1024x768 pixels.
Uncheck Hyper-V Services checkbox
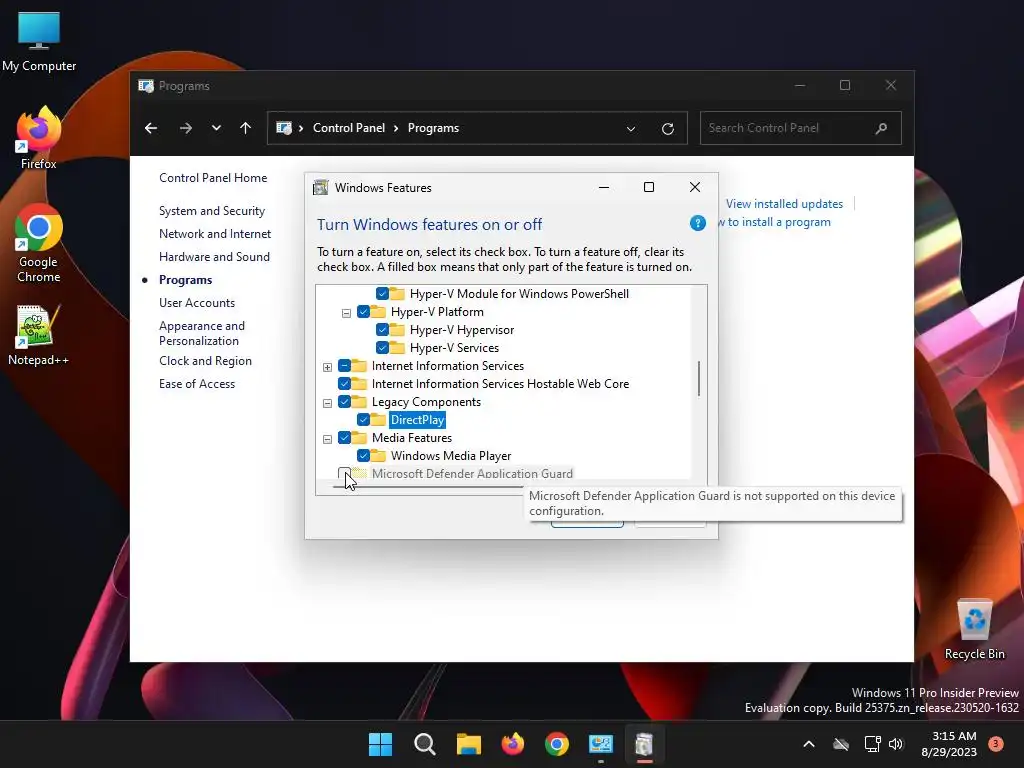click(x=383, y=348)
